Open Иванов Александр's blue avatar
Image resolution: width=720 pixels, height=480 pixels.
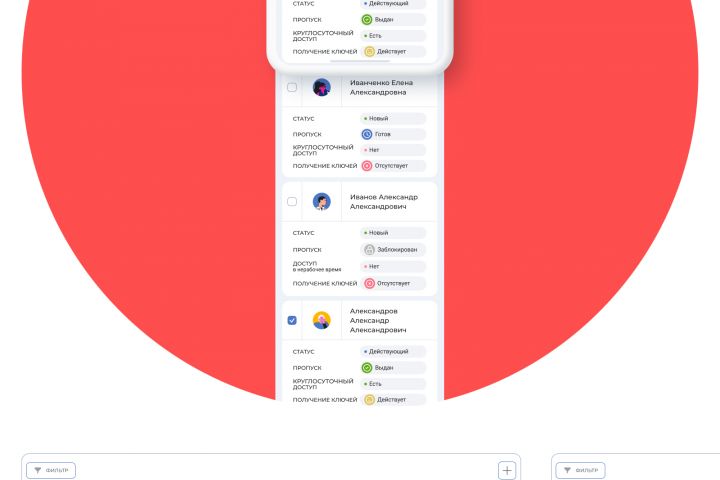click(x=322, y=202)
